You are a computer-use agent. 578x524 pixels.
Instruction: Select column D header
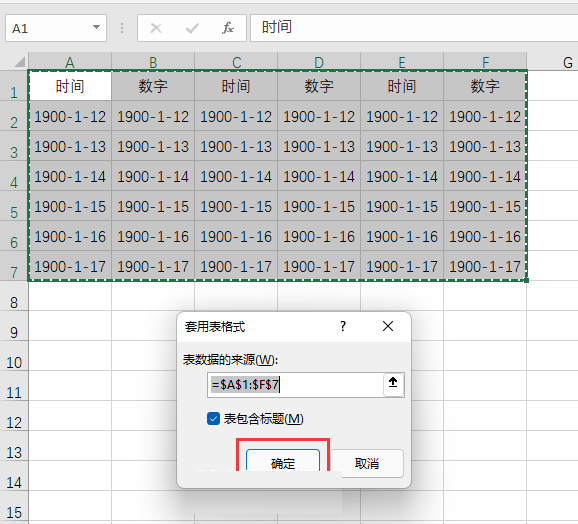click(319, 62)
